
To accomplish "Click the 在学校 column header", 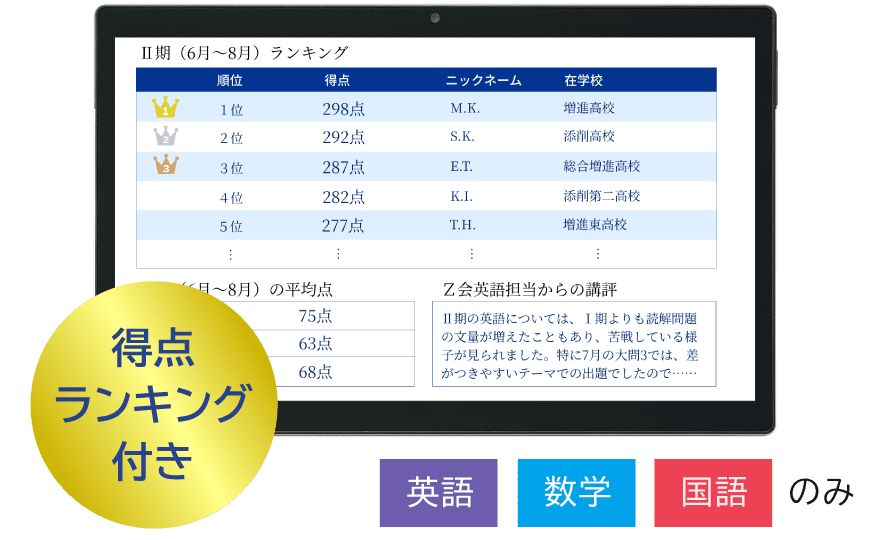I will [584, 80].
